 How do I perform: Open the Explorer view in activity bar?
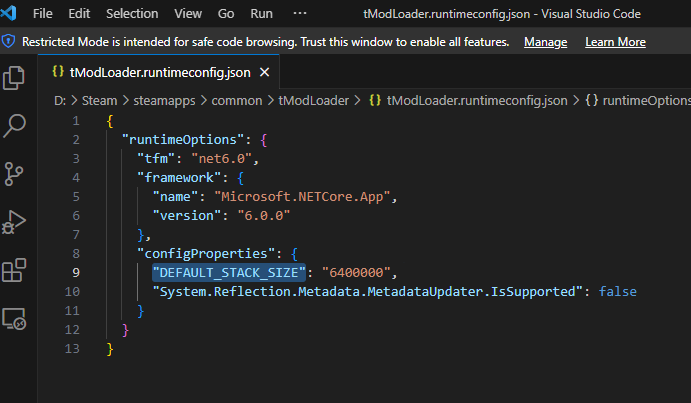tap(15, 77)
